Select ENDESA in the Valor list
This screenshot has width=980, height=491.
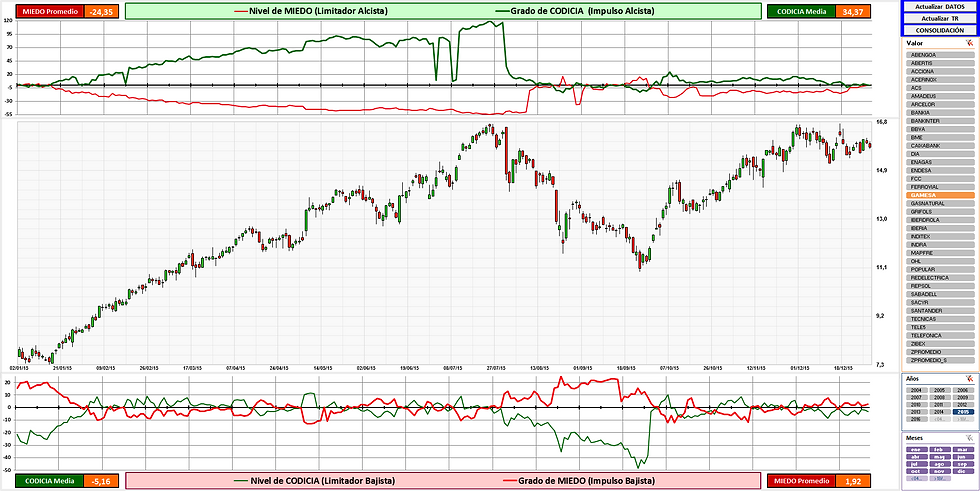pos(940,171)
